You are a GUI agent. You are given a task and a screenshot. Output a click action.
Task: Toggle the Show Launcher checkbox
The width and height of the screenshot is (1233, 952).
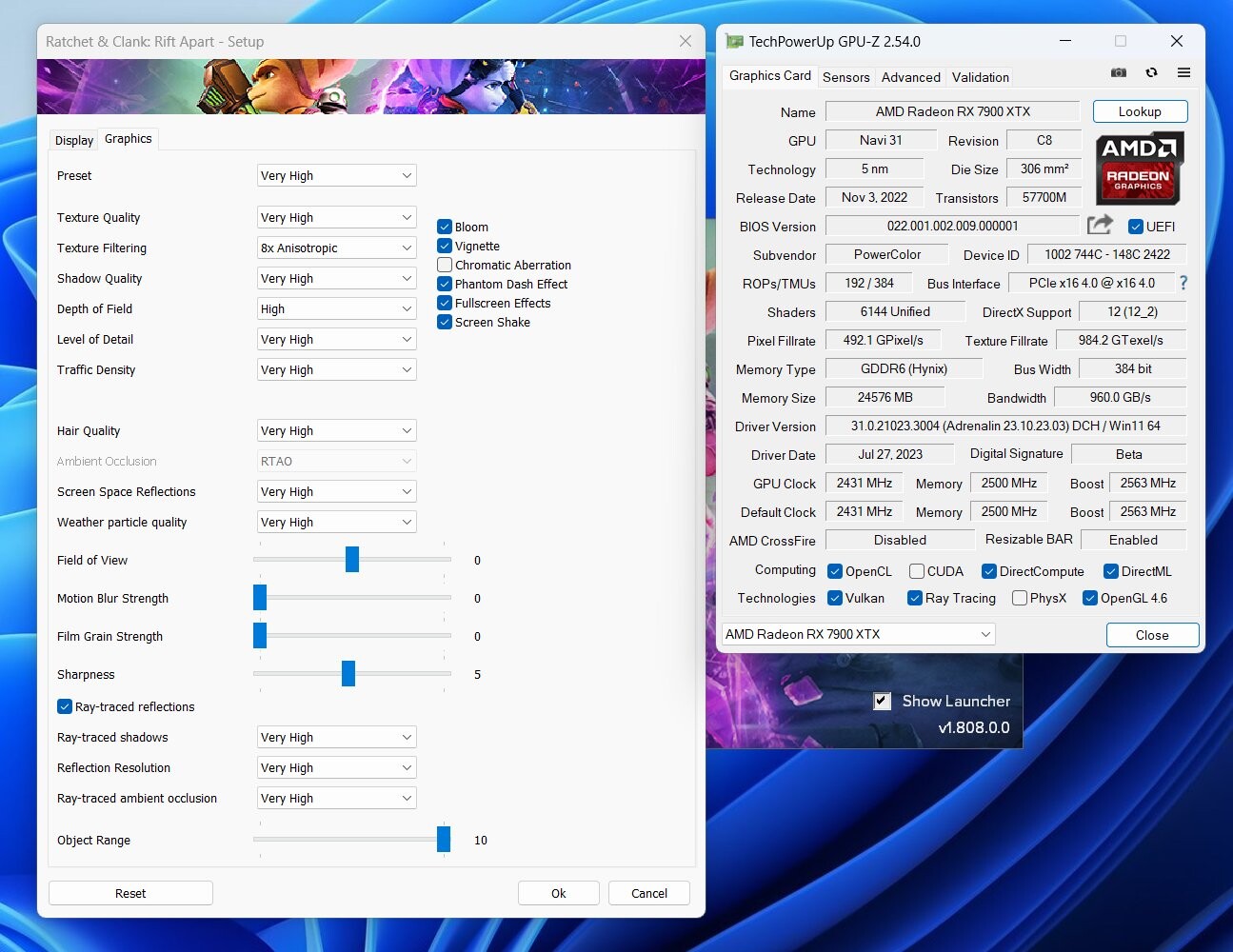[x=883, y=701]
